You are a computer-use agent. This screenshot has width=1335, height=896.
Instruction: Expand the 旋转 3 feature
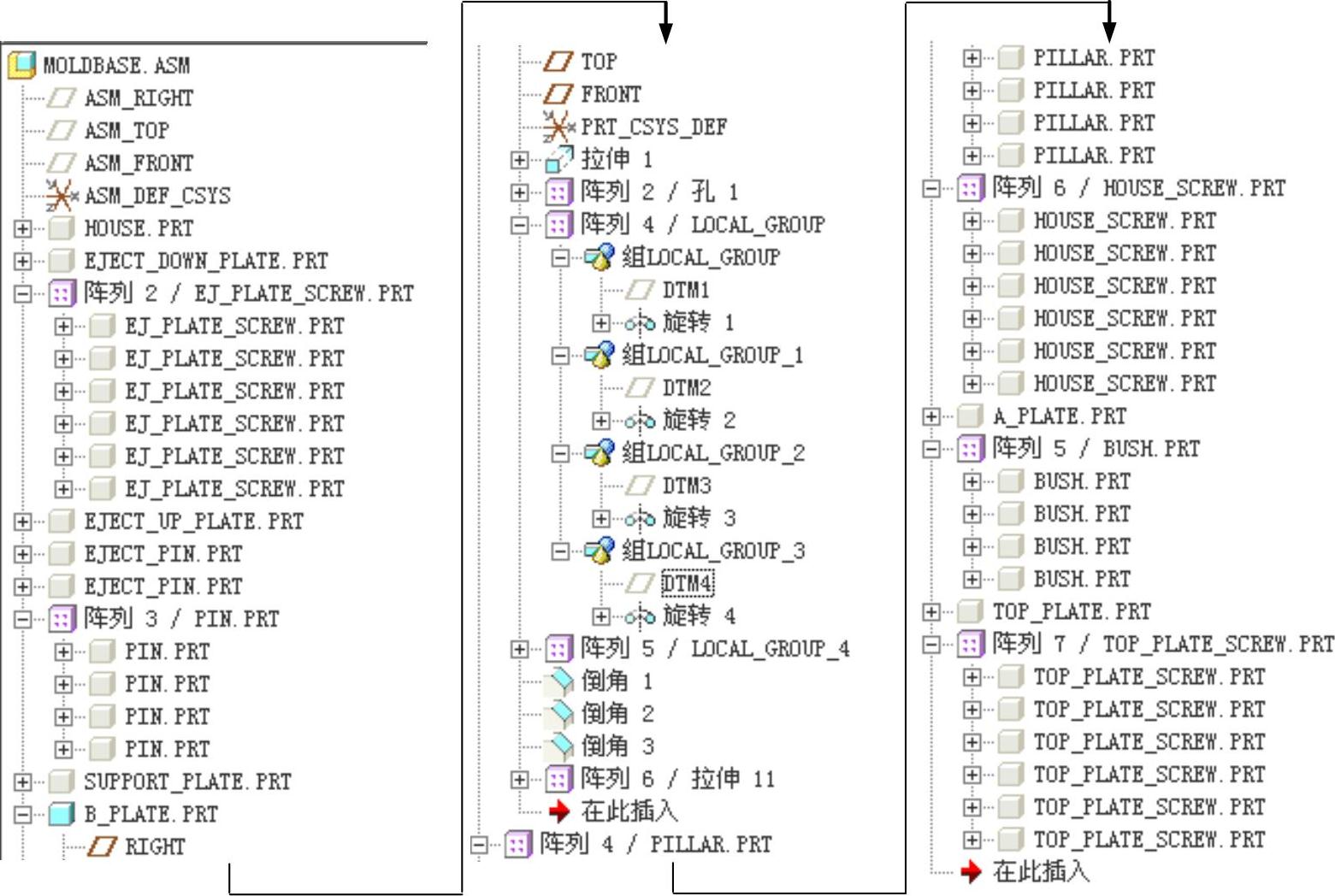tap(600, 519)
